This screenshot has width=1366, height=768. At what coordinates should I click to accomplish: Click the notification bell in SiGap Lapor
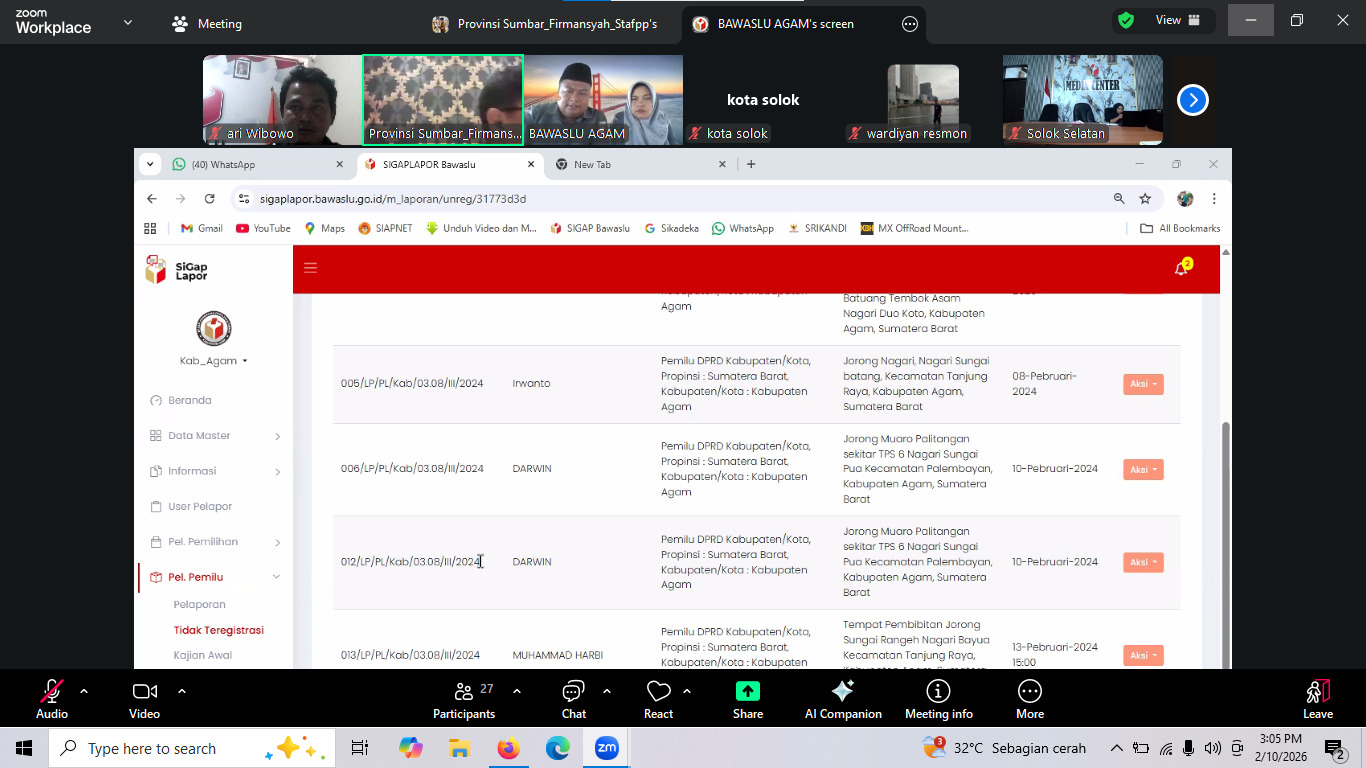point(1181,268)
